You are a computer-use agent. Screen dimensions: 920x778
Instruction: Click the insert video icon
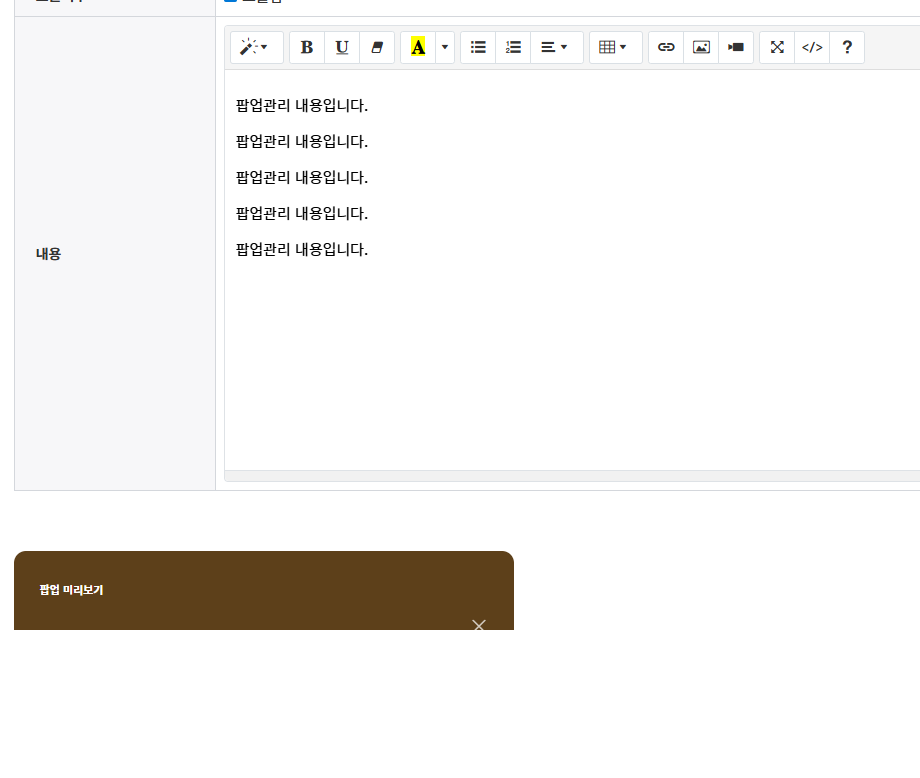[x=736, y=47]
